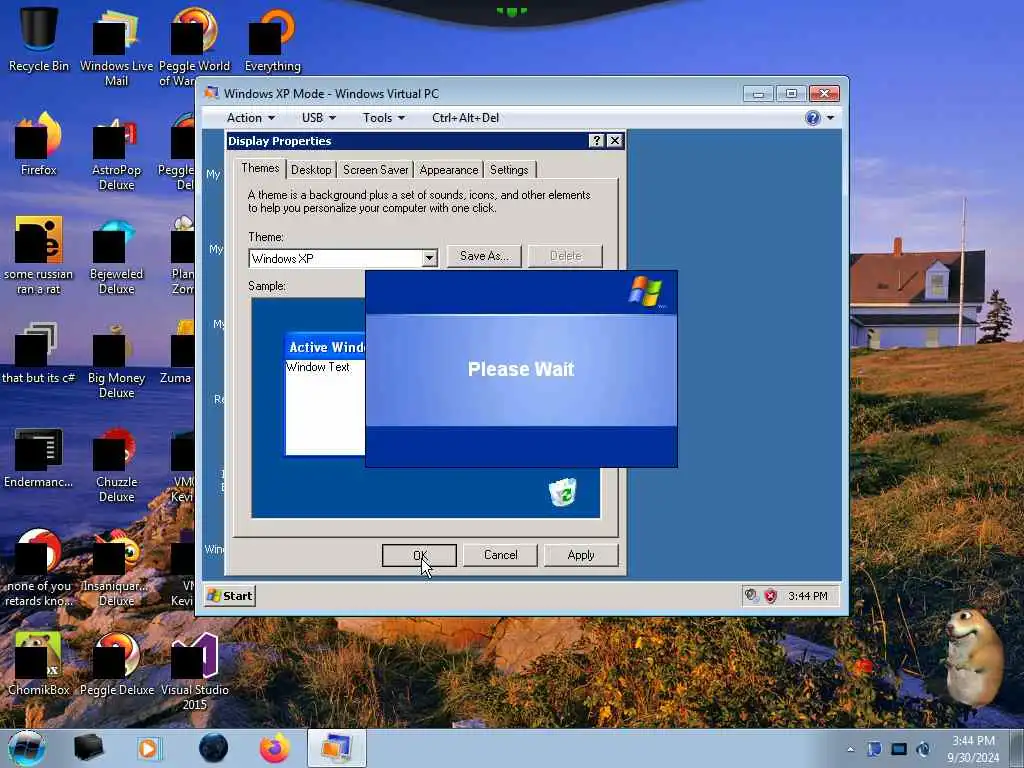This screenshot has width=1024, height=768.
Task: Open Windows Live Mail desktop shortcut
Action: tap(116, 47)
